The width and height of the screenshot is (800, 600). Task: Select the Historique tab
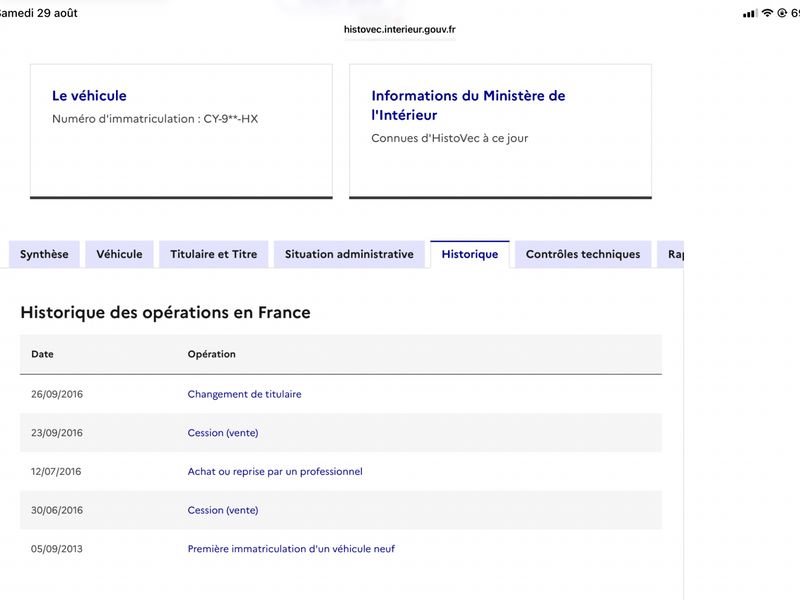coord(470,254)
